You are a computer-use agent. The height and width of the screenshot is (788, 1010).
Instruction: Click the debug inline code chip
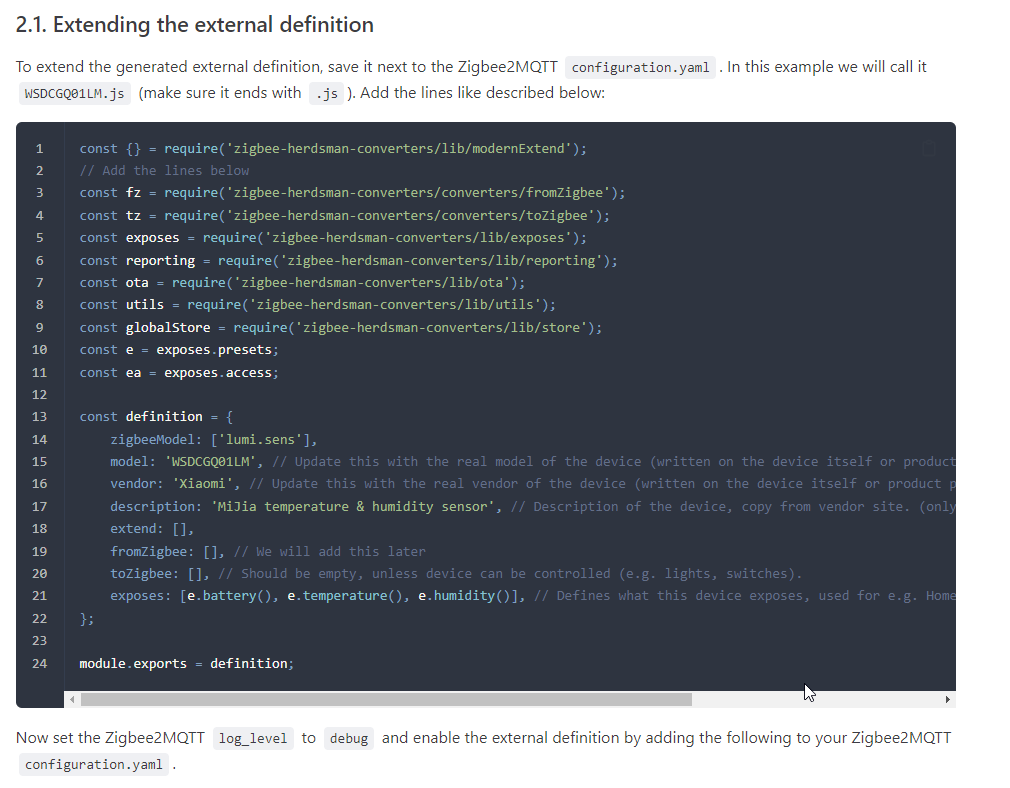tap(349, 739)
